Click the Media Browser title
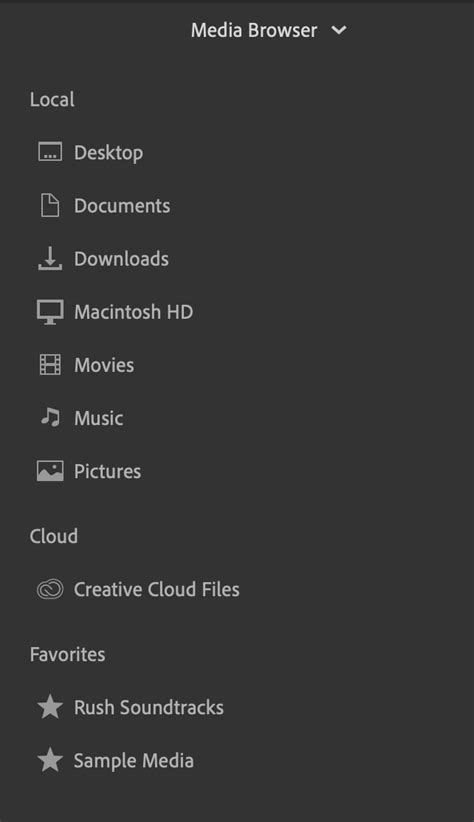 [254, 30]
